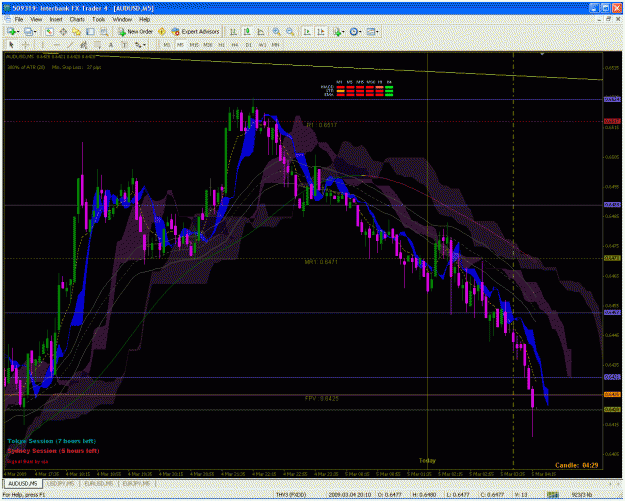Click the connection status 923/3 kb indicator
The height and width of the screenshot is (501, 625).
pyautogui.click(x=582, y=495)
